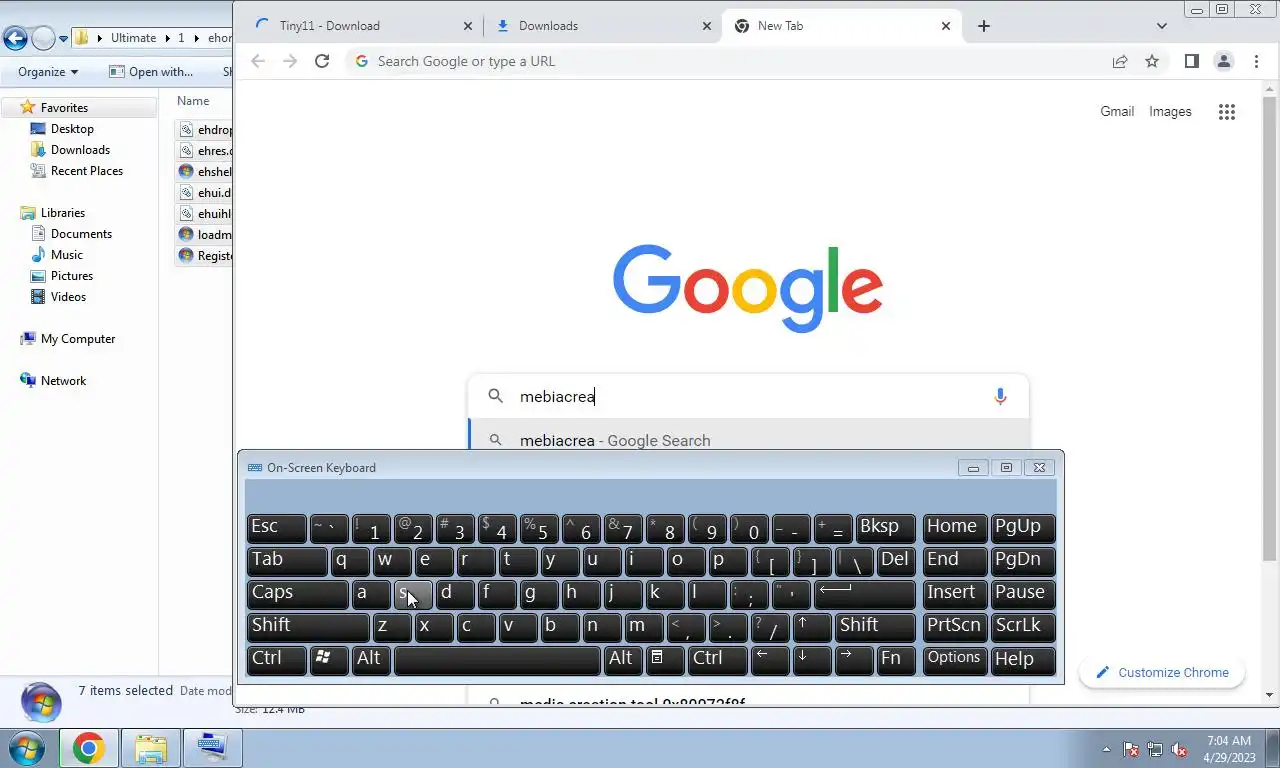Close the Downloads tab
Viewport: 1280px width, 768px height.
point(707,26)
